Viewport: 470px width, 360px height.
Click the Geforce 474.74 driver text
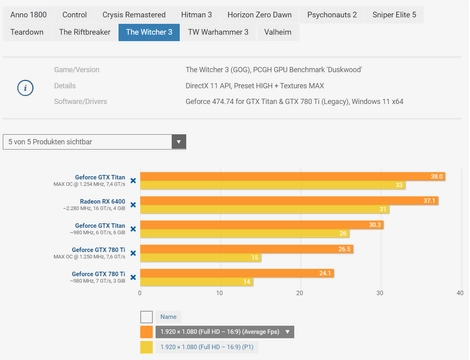[x=294, y=101]
